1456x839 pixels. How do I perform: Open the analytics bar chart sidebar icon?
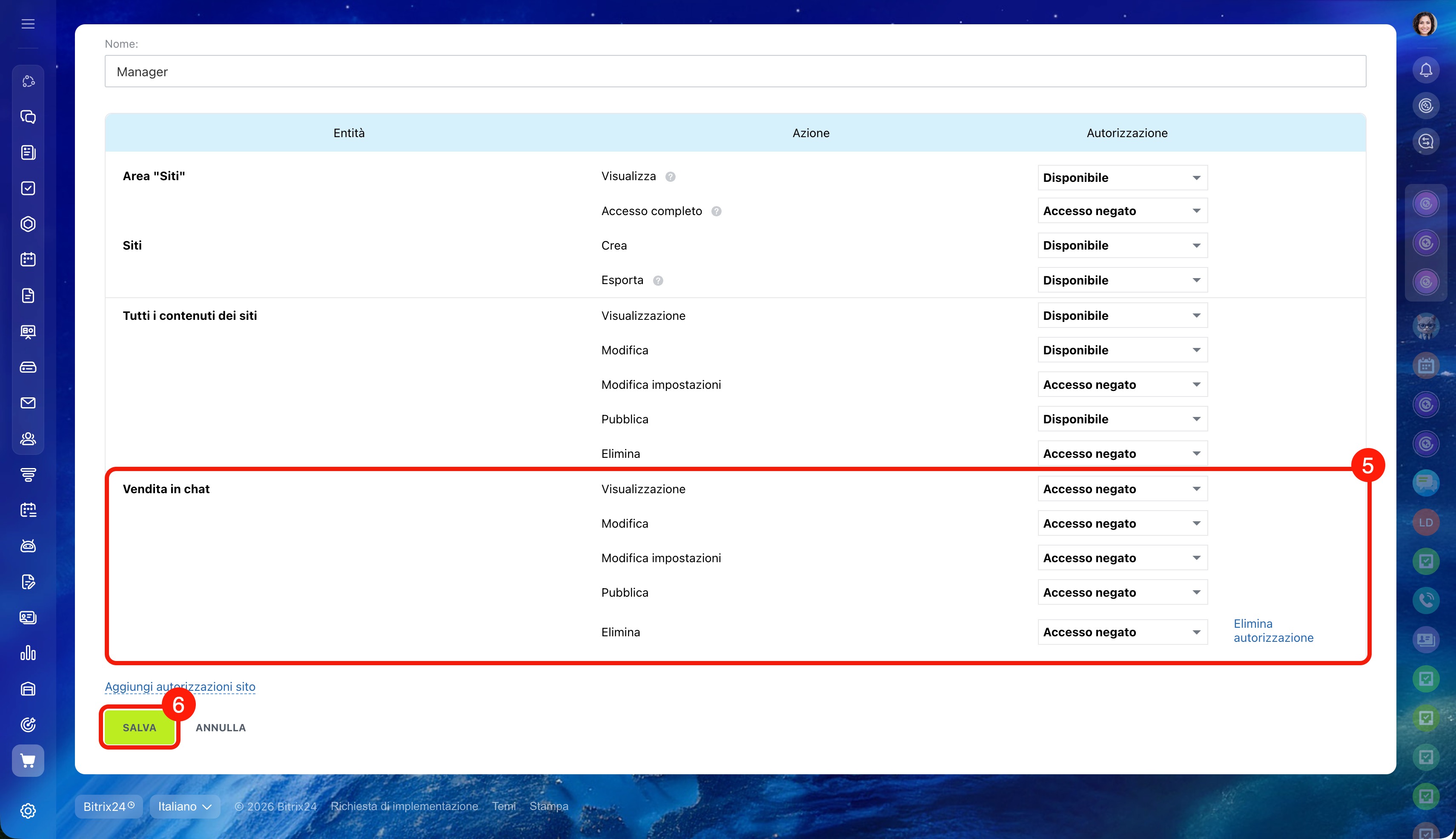(28, 653)
